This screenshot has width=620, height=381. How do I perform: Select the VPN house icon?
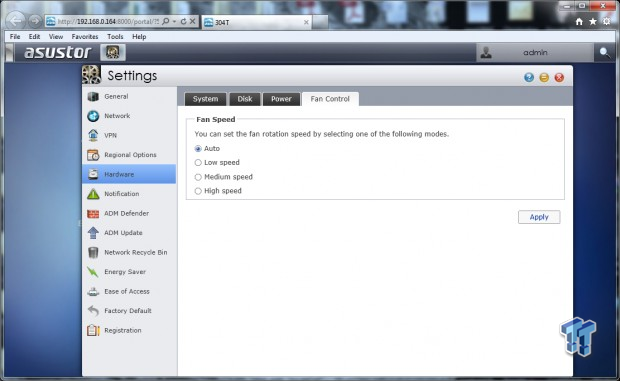click(x=93, y=135)
